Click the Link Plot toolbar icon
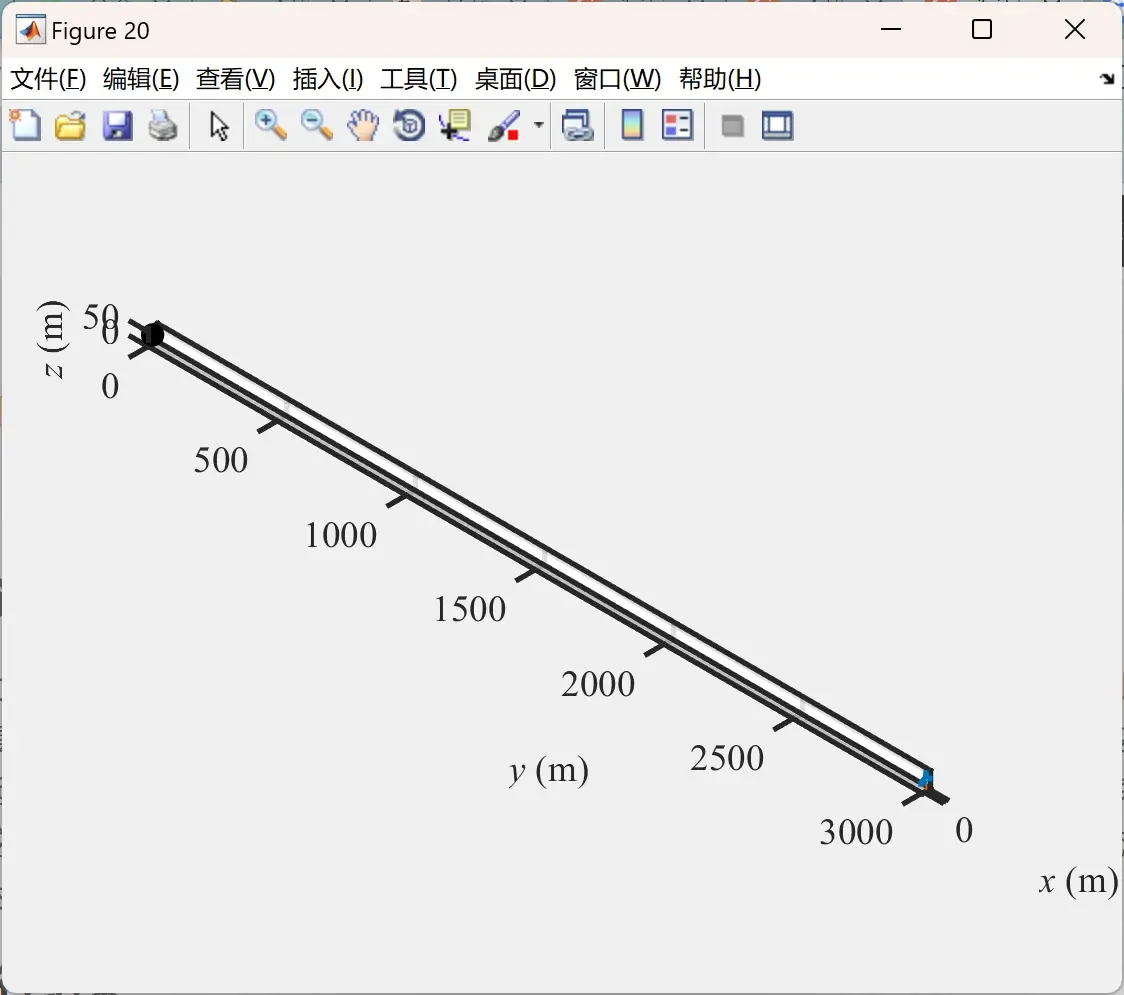 pyautogui.click(x=577, y=125)
